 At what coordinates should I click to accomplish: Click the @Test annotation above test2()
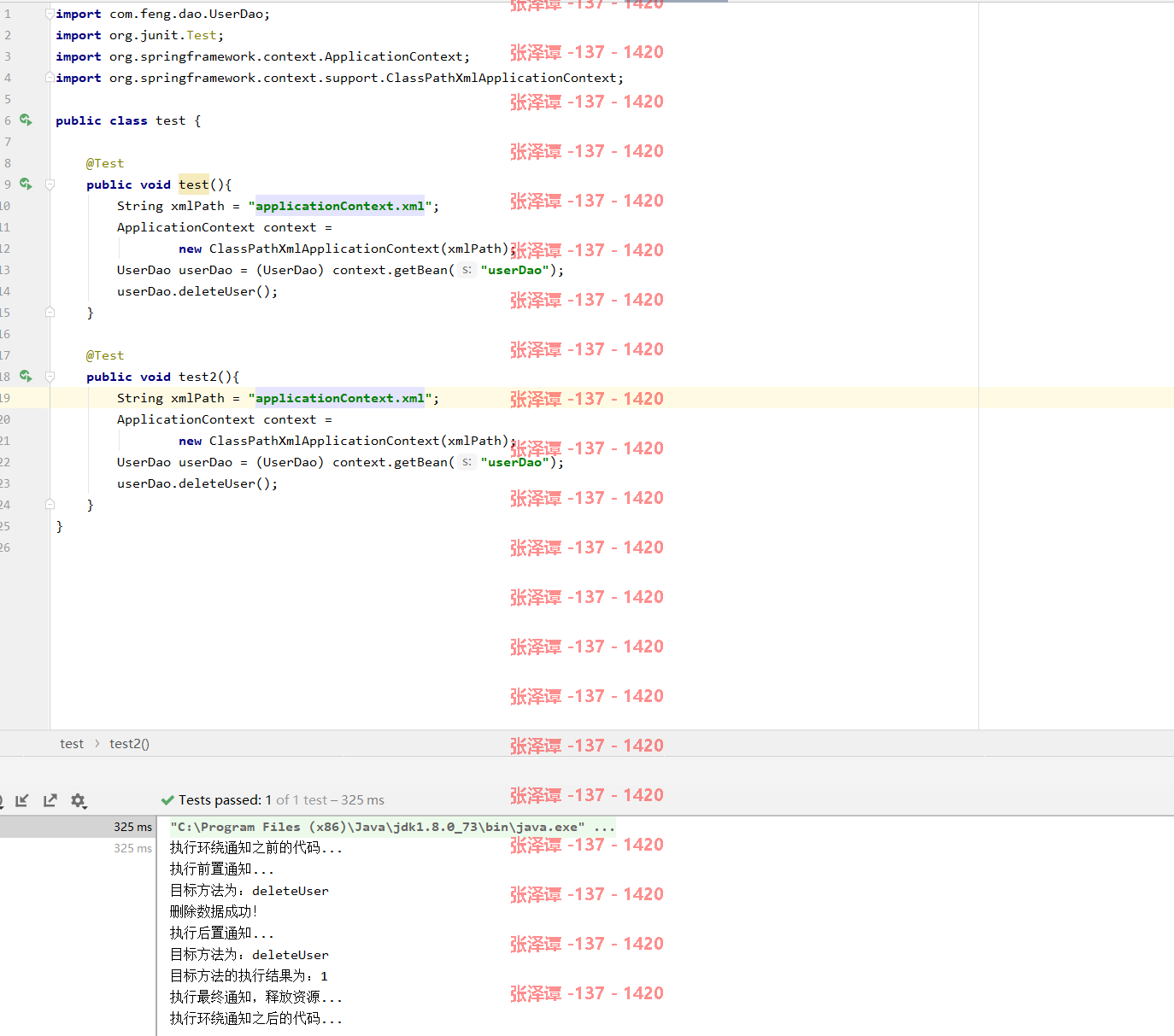click(104, 355)
